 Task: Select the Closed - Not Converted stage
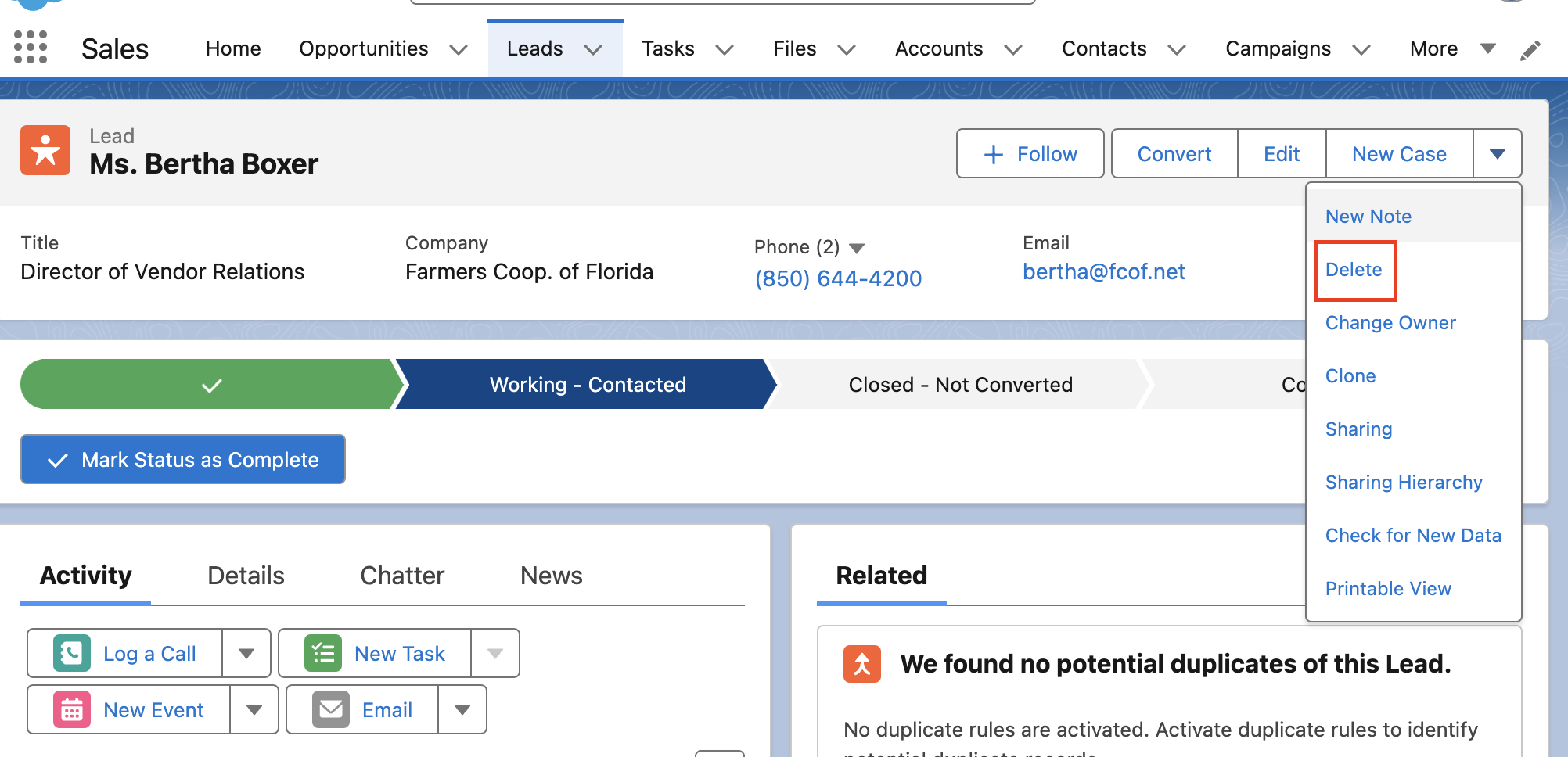click(960, 384)
